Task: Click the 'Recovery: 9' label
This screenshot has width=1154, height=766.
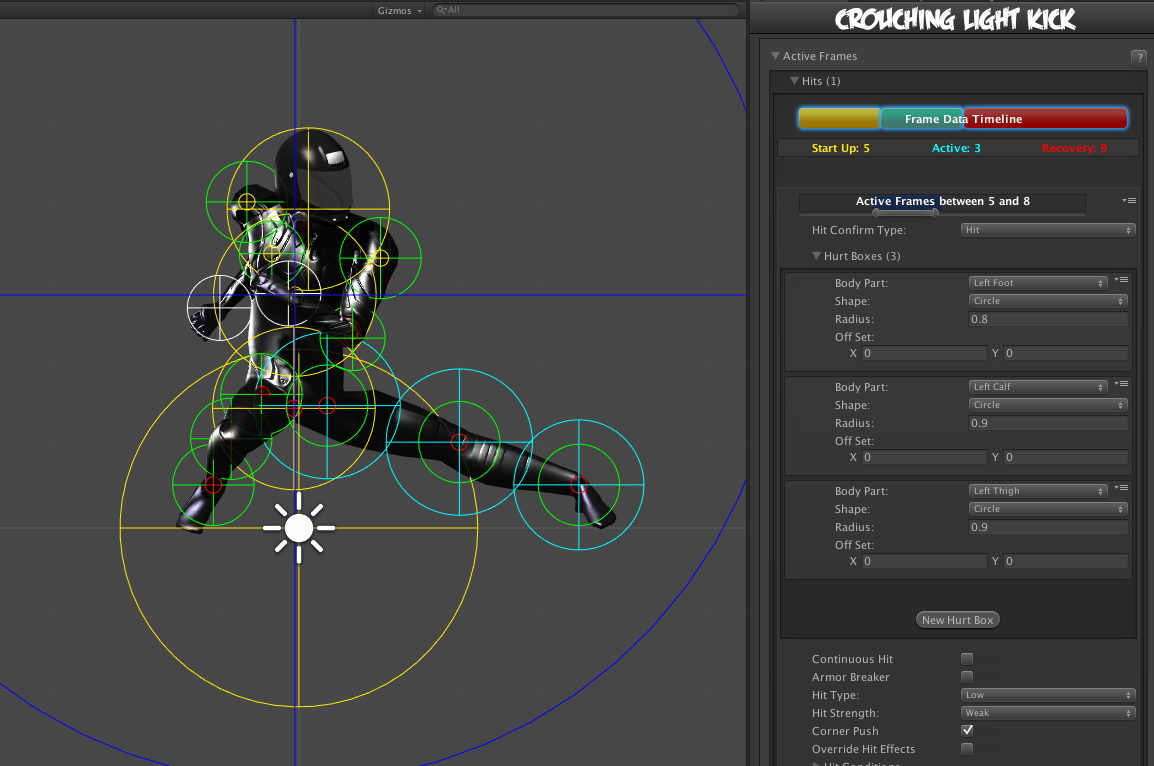Action: pos(1074,148)
